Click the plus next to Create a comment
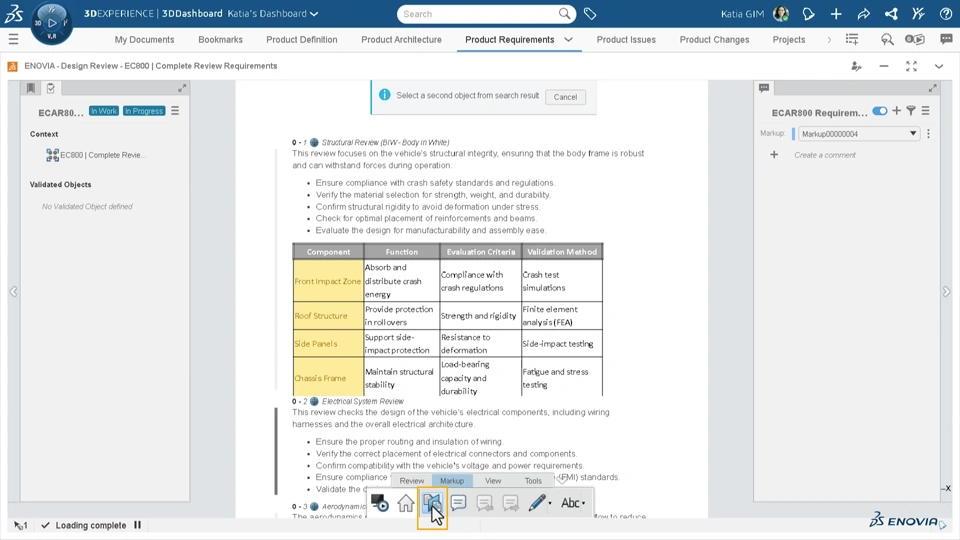This screenshot has width=960, height=540. tap(774, 155)
